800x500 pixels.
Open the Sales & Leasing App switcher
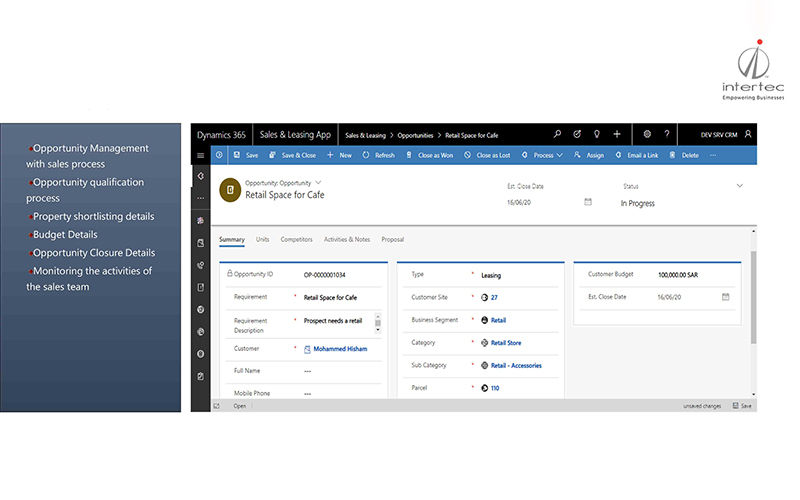pos(295,135)
